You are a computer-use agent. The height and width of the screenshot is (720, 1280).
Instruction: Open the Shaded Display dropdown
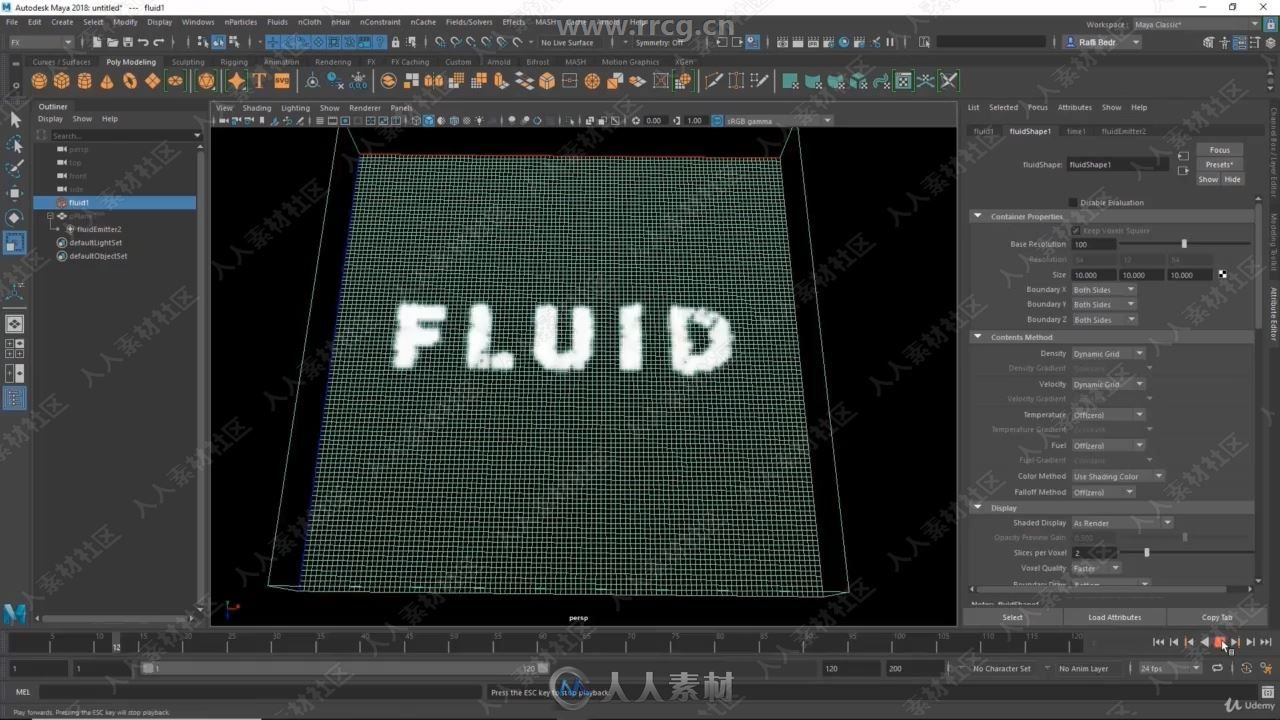coord(1121,523)
